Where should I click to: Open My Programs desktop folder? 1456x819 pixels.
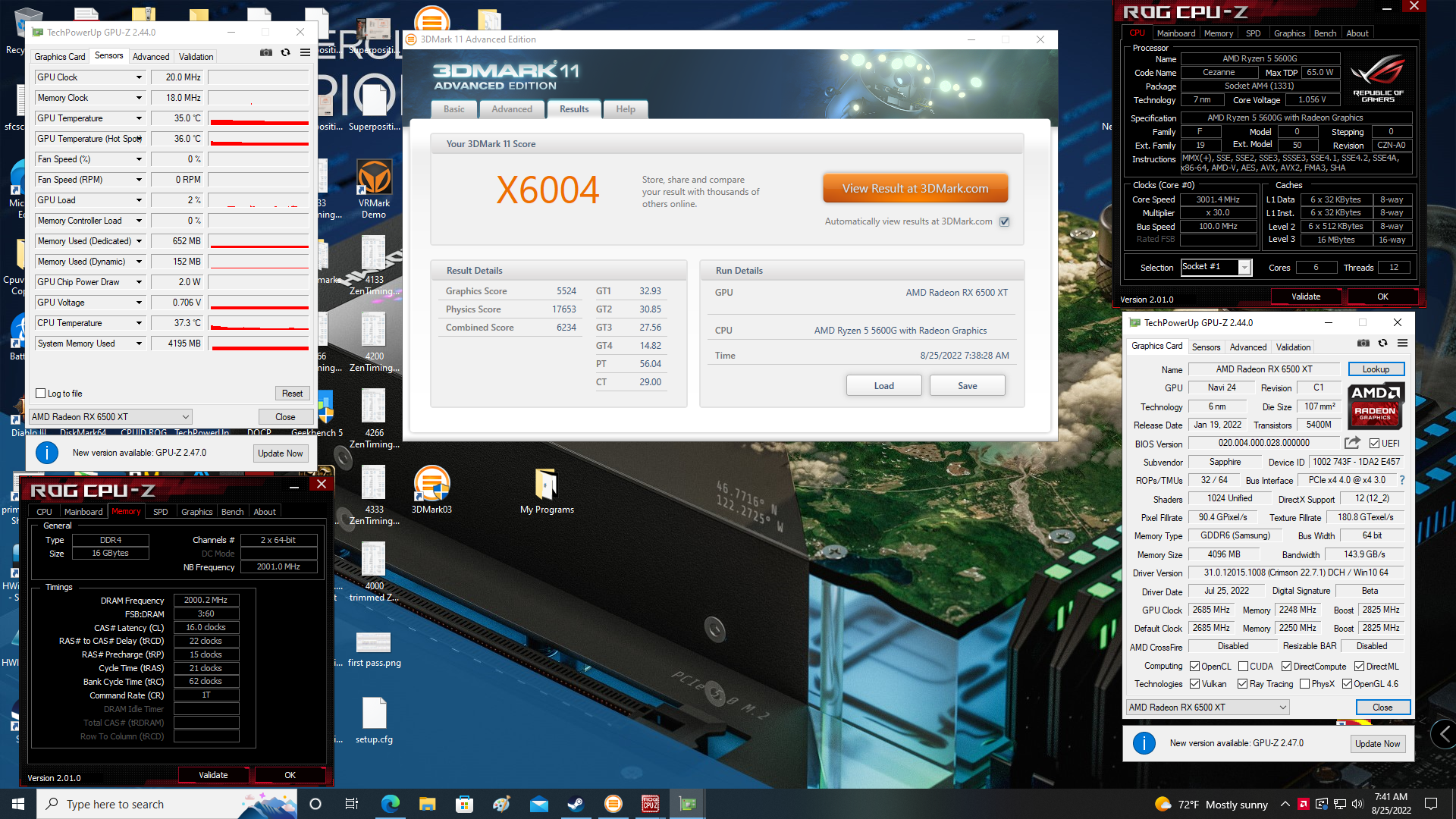pos(547,490)
